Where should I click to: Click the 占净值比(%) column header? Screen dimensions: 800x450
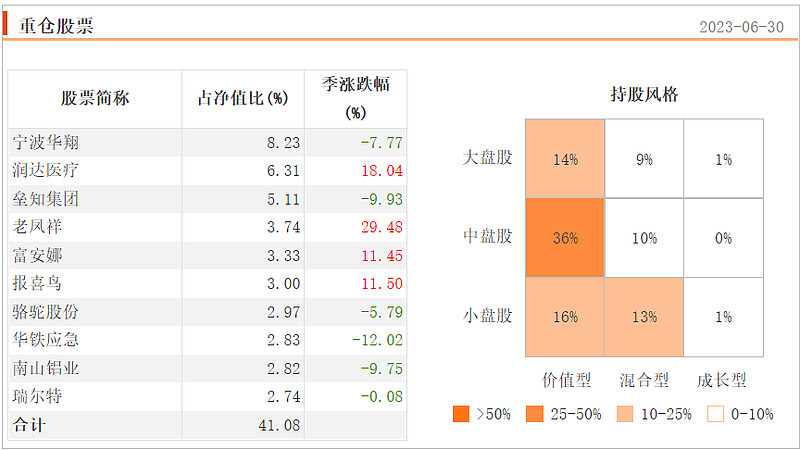[x=243, y=98]
